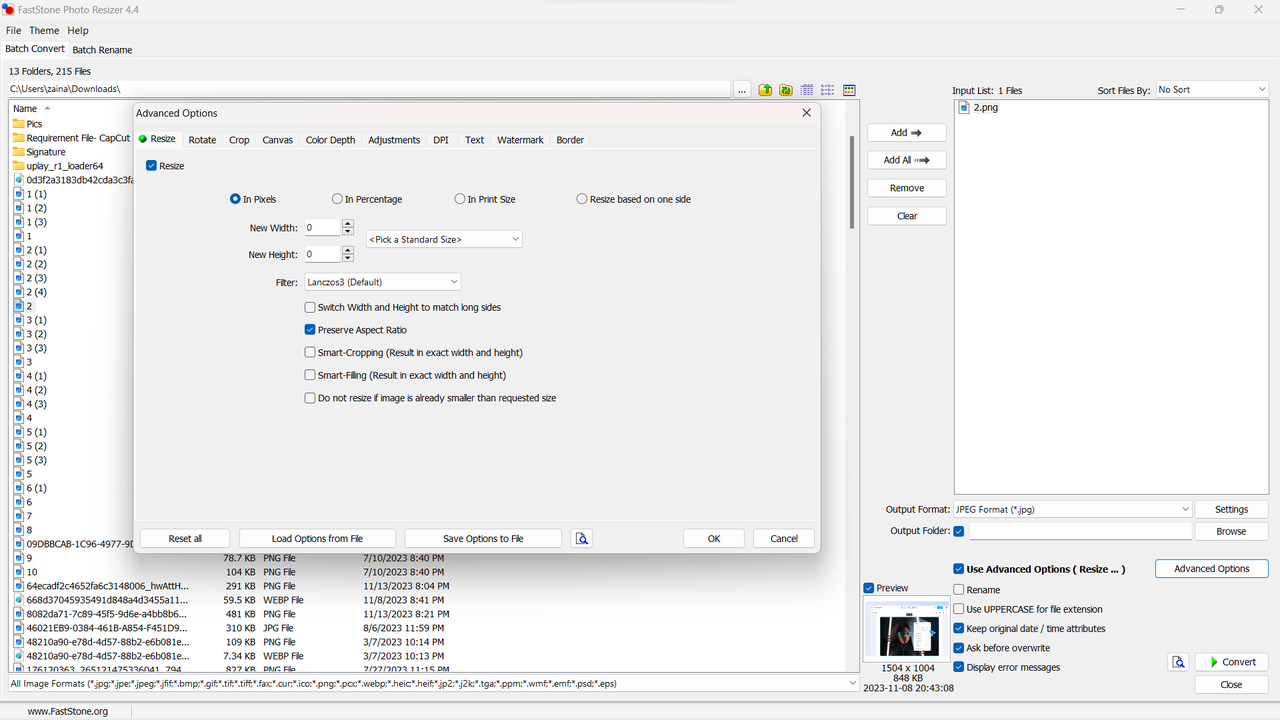Refresh the file list
1280x720 pixels.
tap(786, 90)
